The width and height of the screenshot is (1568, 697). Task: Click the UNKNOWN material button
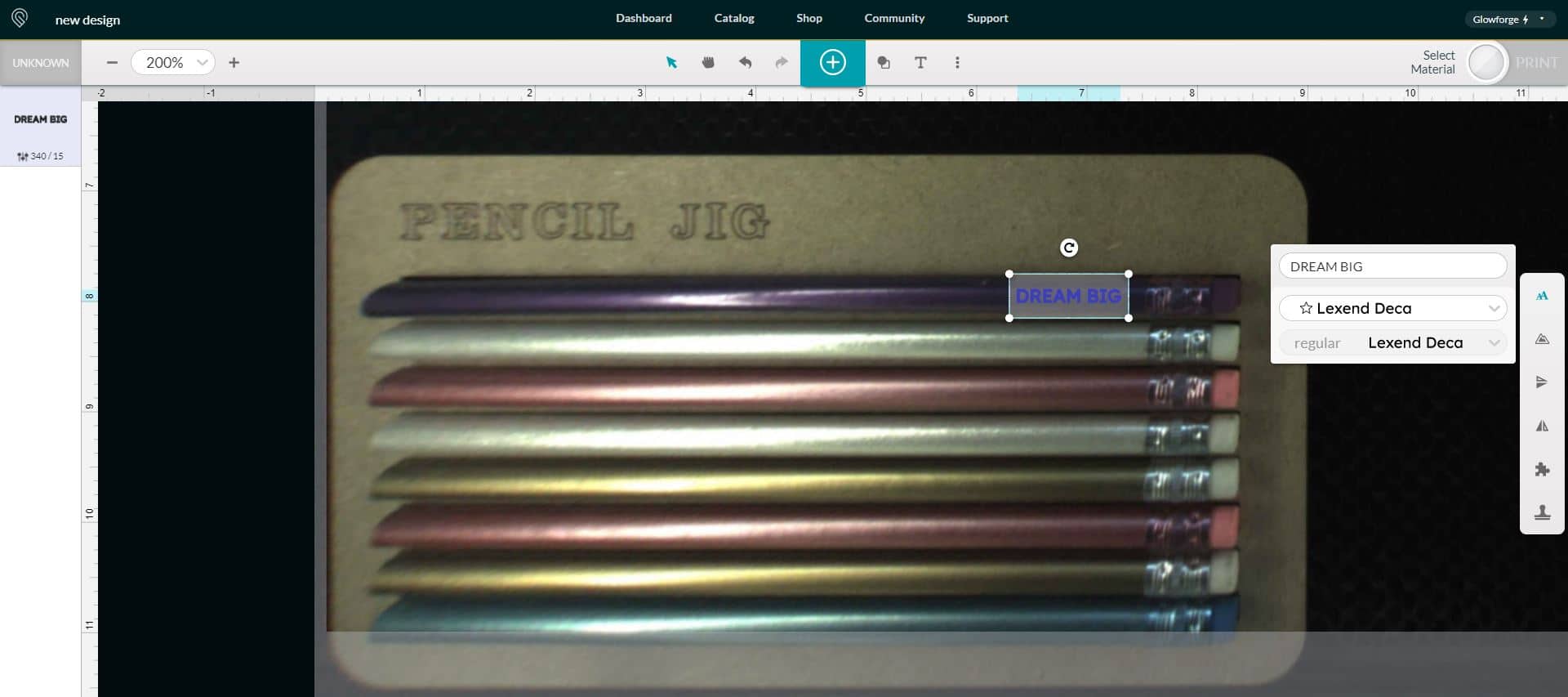[41, 63]
